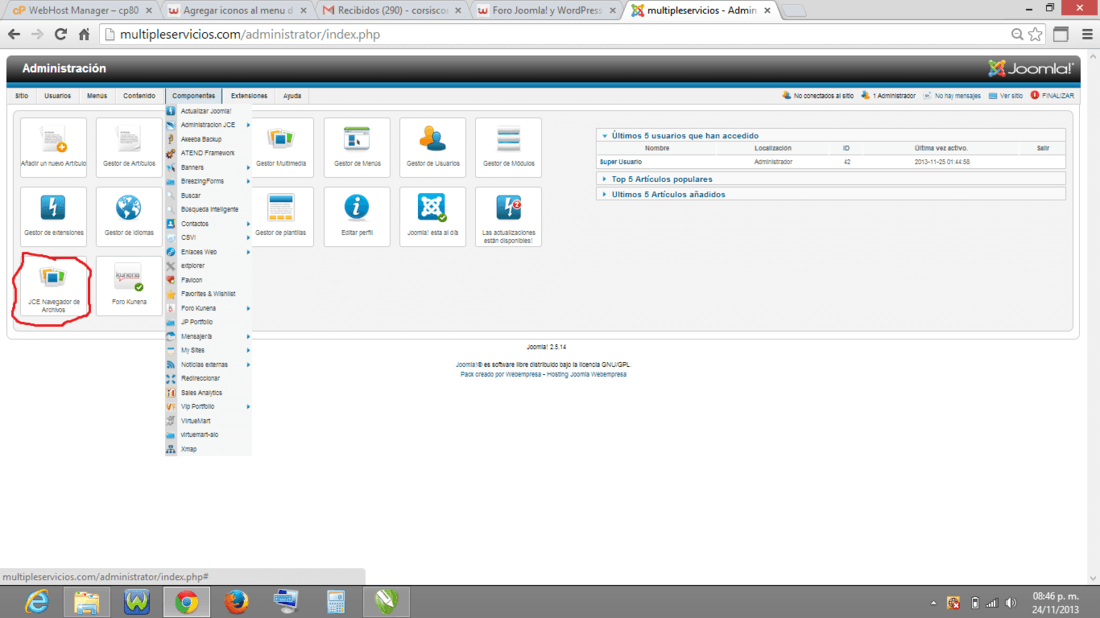Viewport: 1100px width, 618px height.
Task: Open Usuarios menu
Action: [x=58, y=95]
